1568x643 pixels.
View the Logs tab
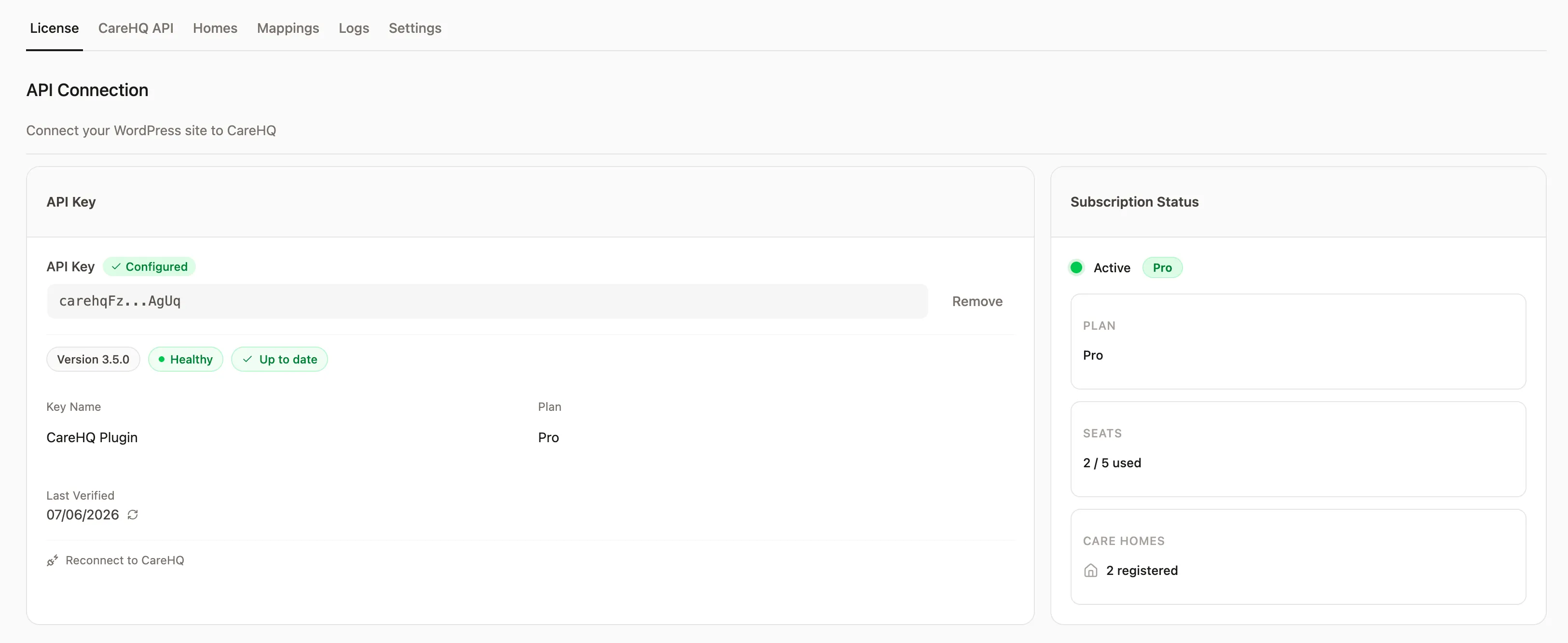354,28
